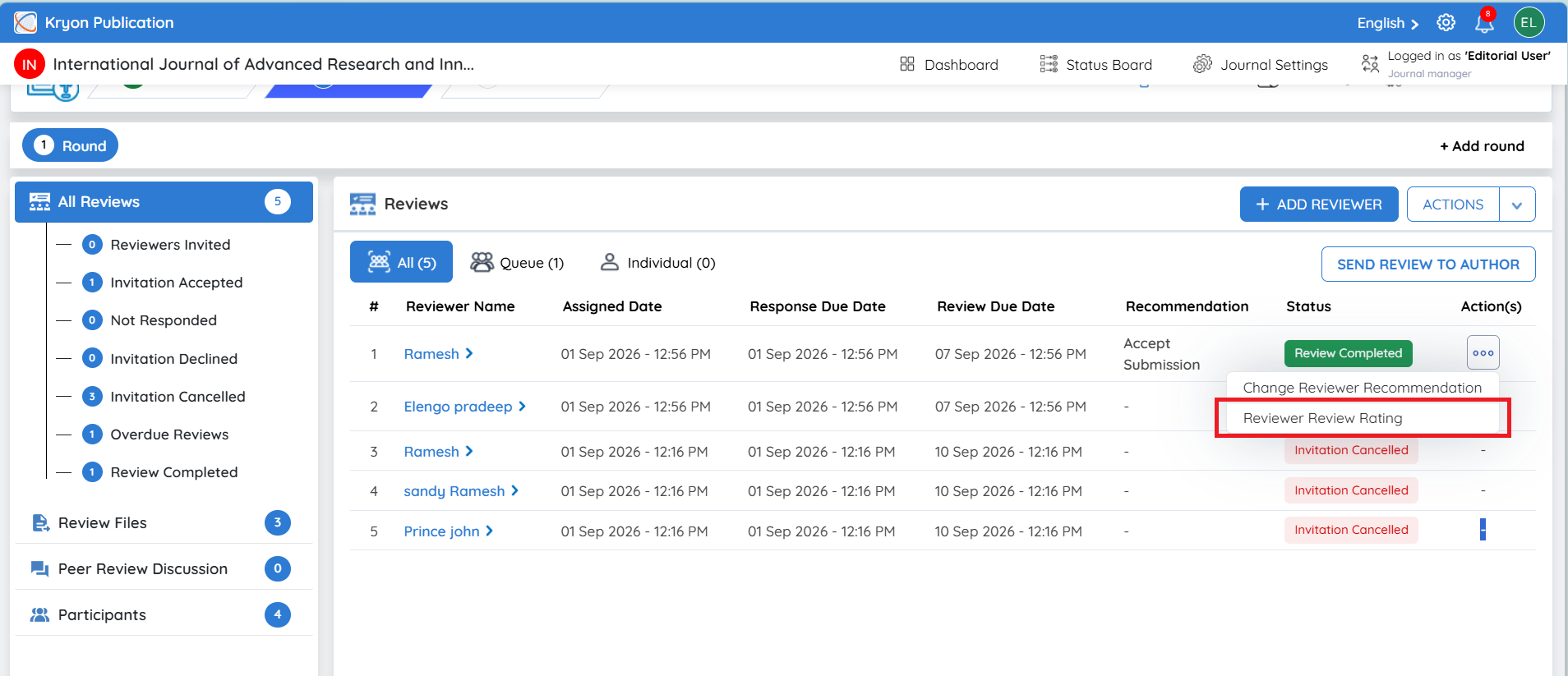
Task: Click the Peer Review Discussion chat icon
Action: (39, 569)
